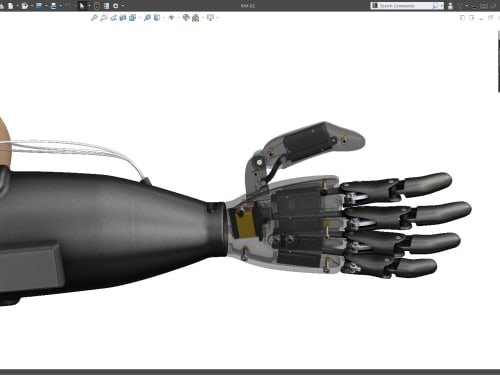Click the Zoom to Fit magnifier

(x=94, y=18)
